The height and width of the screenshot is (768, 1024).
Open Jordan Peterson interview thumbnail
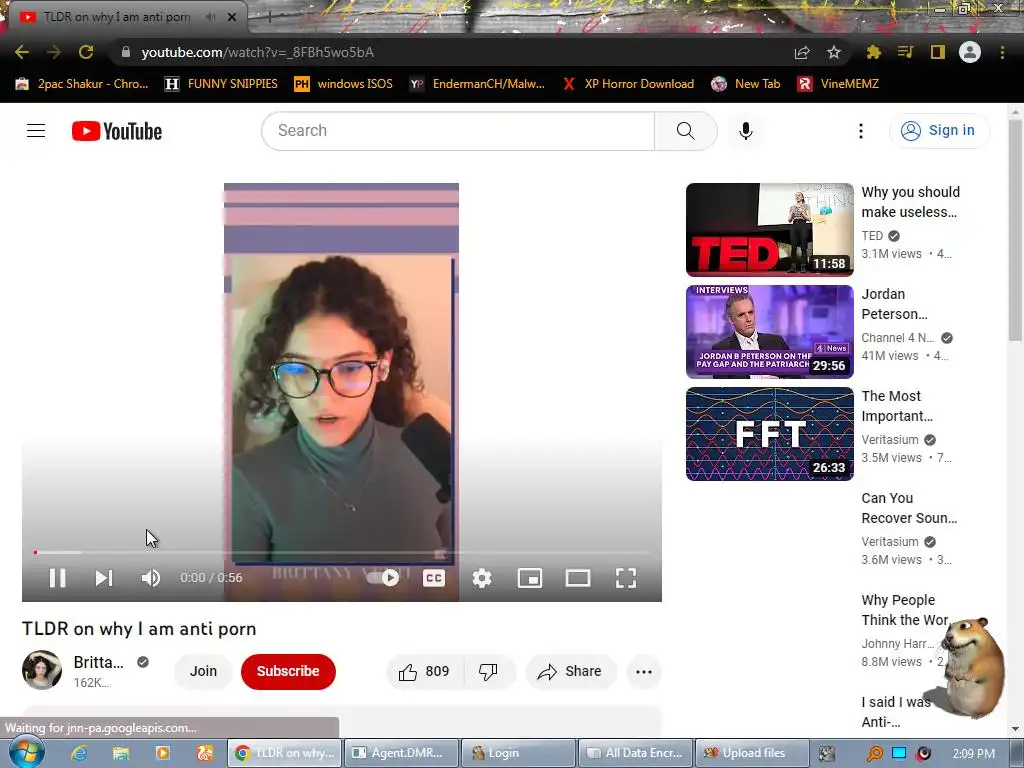coord(769,332)
